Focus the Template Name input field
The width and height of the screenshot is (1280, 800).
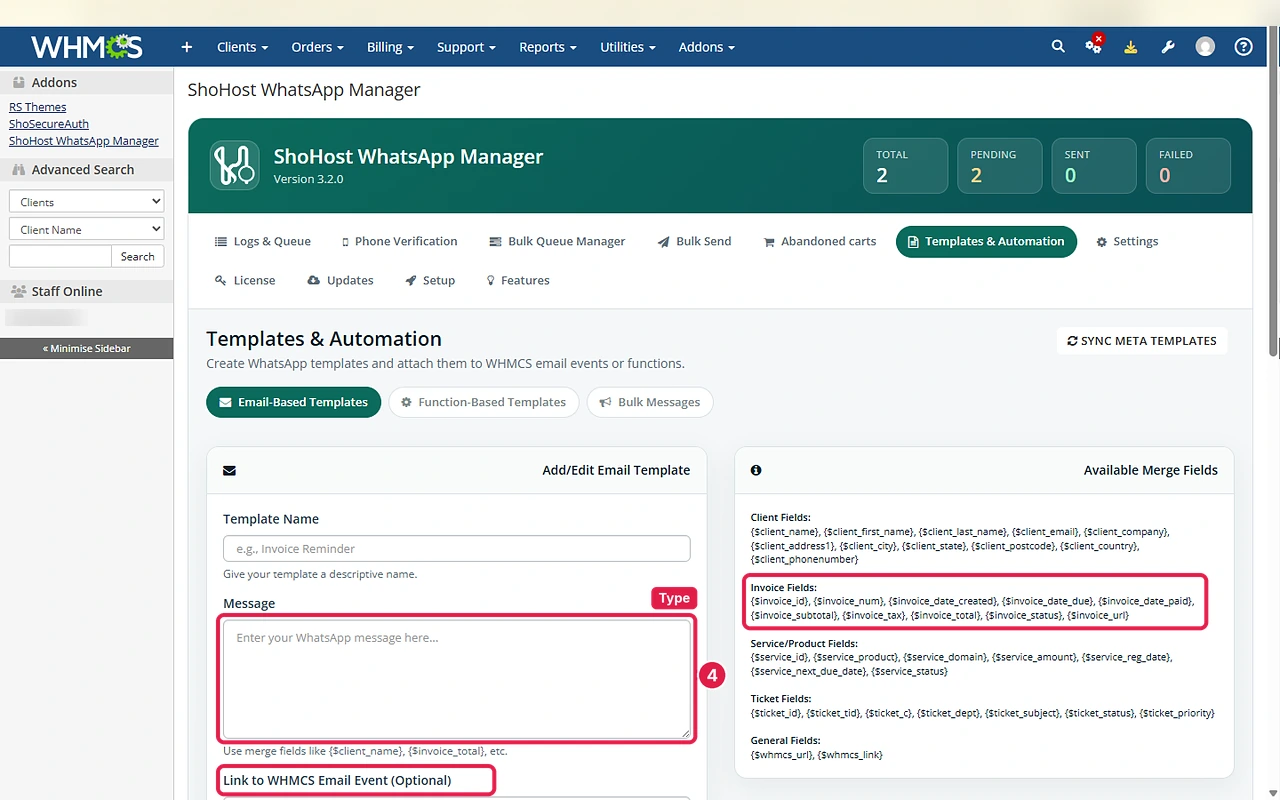tap(456, 549)
